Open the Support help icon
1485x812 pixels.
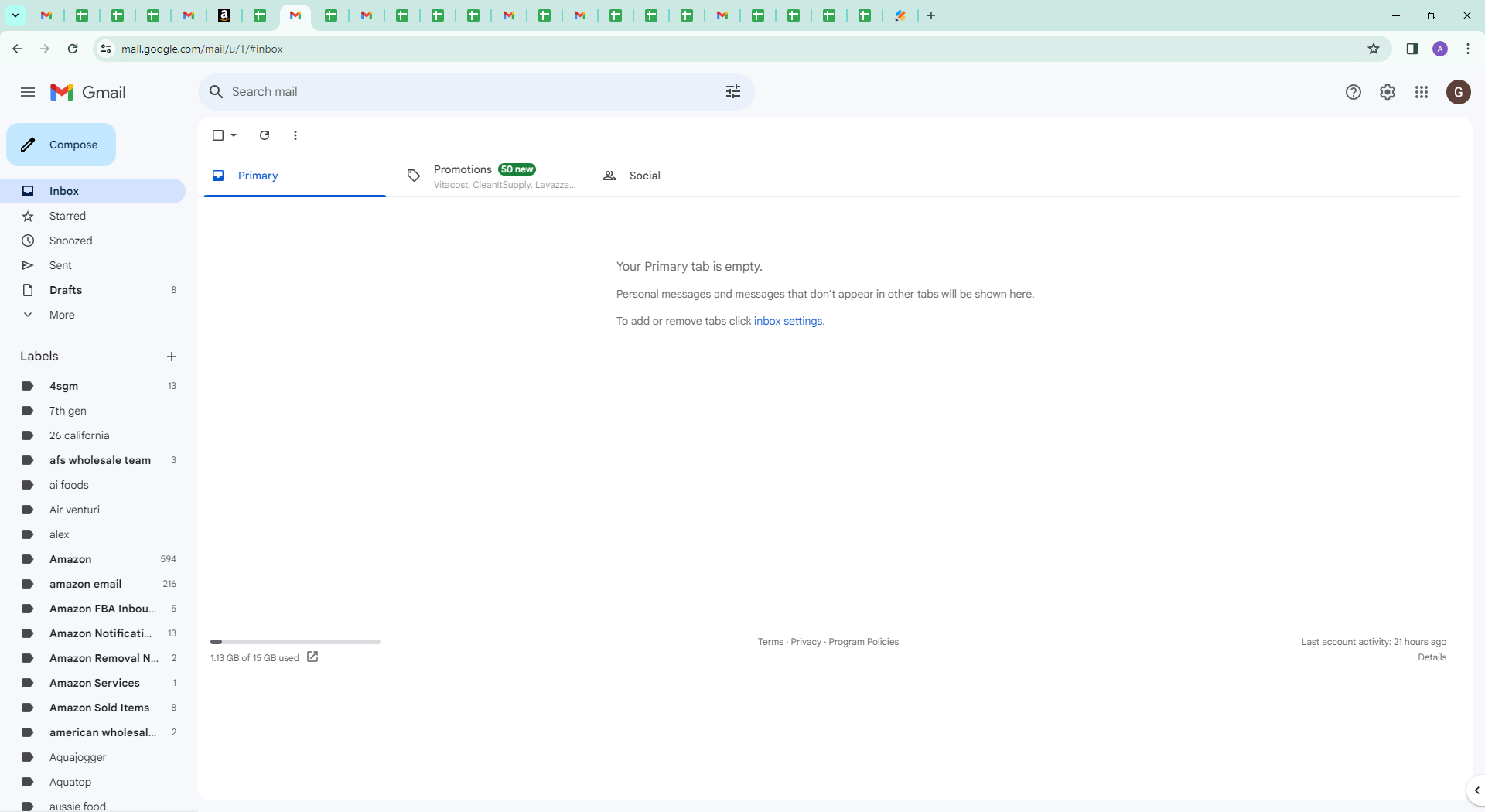pos(1353,92)
